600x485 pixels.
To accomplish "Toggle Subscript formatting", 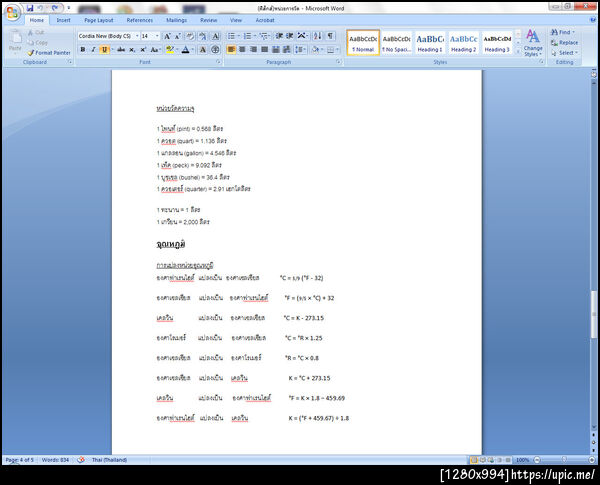I will 132,49.
